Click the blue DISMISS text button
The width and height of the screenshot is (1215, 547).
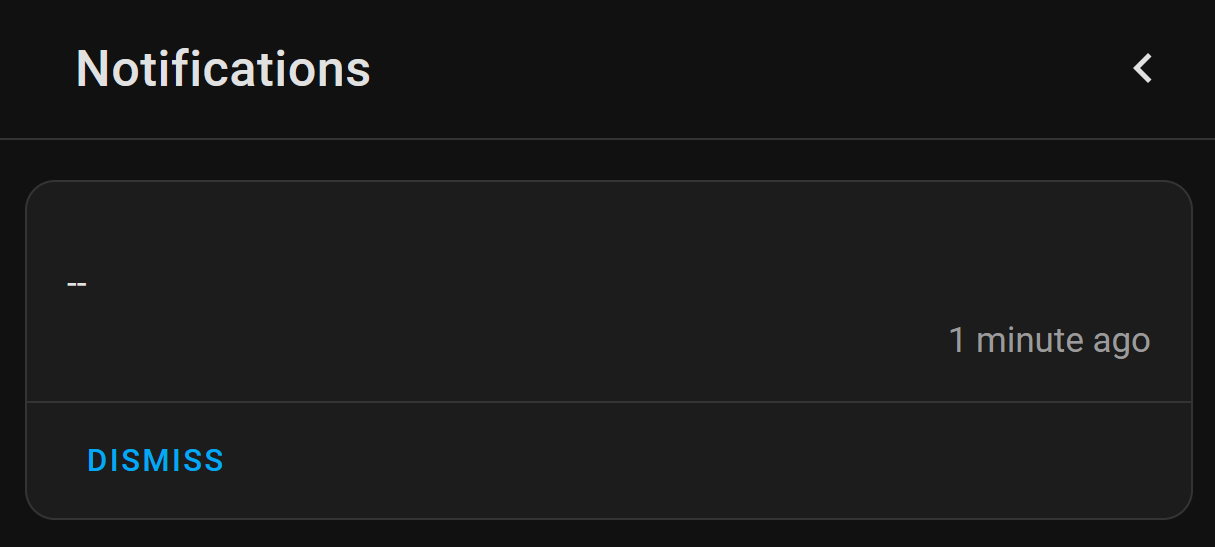[155, 461]
